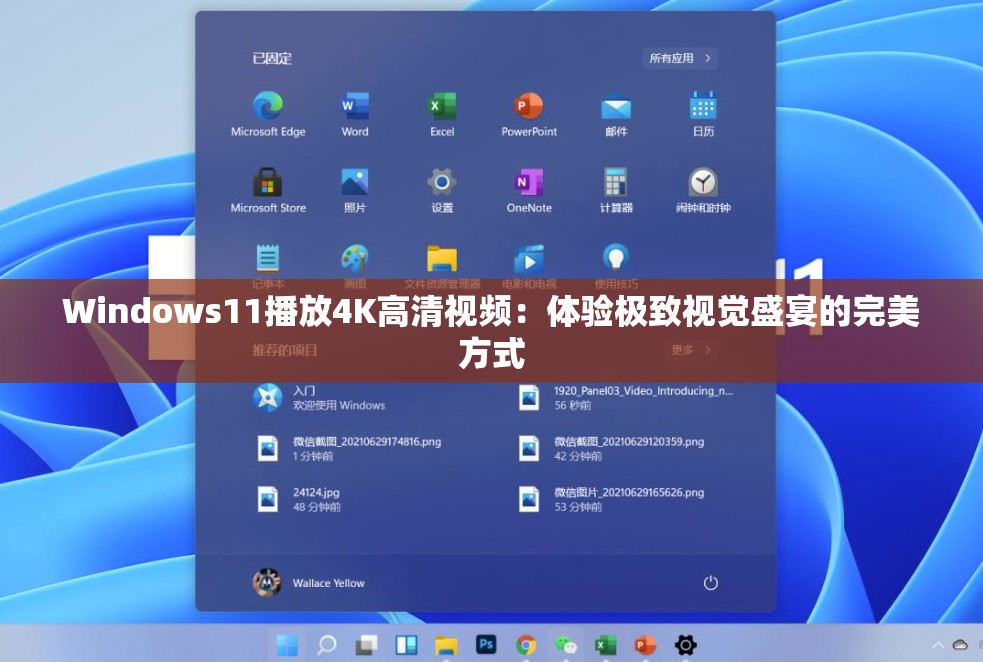
Task: Open Chrome from the taskbar
Action: [x=526, y=644]
